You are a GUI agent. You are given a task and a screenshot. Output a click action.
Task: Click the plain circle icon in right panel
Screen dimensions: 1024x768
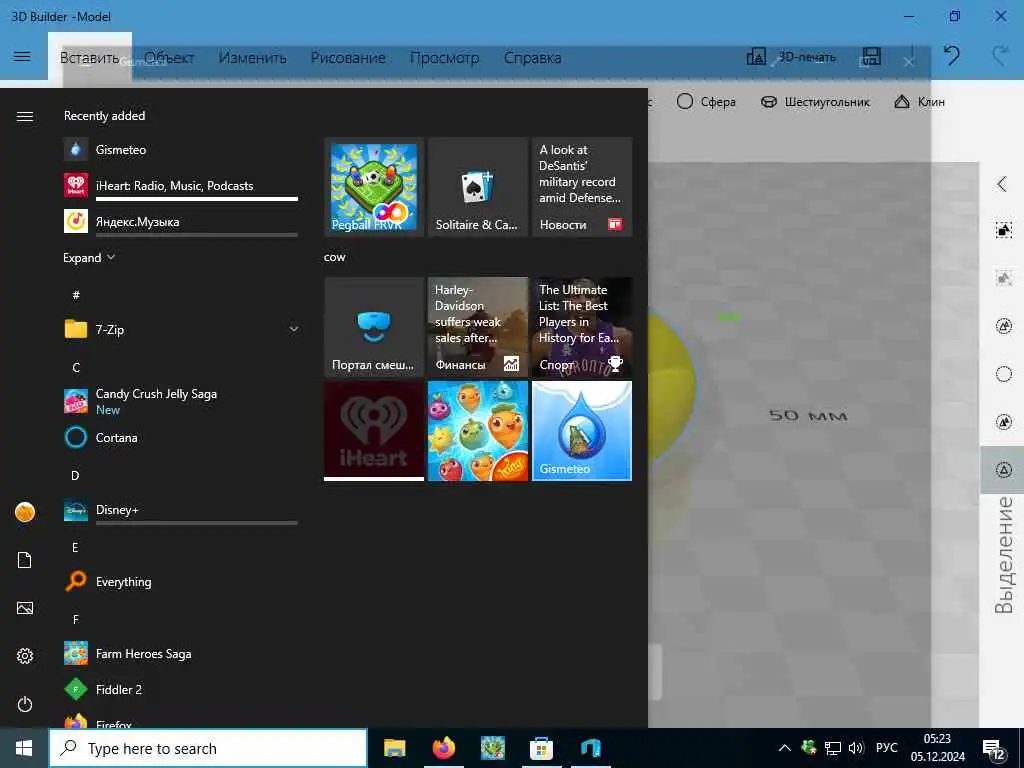pyautogui.click(x=1004, y=374)
